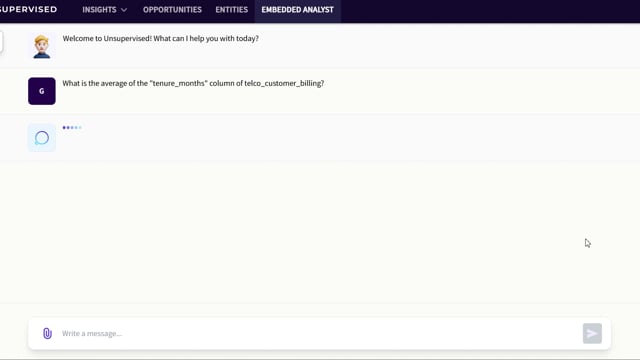Select the Embedded Analyst tab
Image resolution: width=640 pixels, height=360 pixels.
298,10
